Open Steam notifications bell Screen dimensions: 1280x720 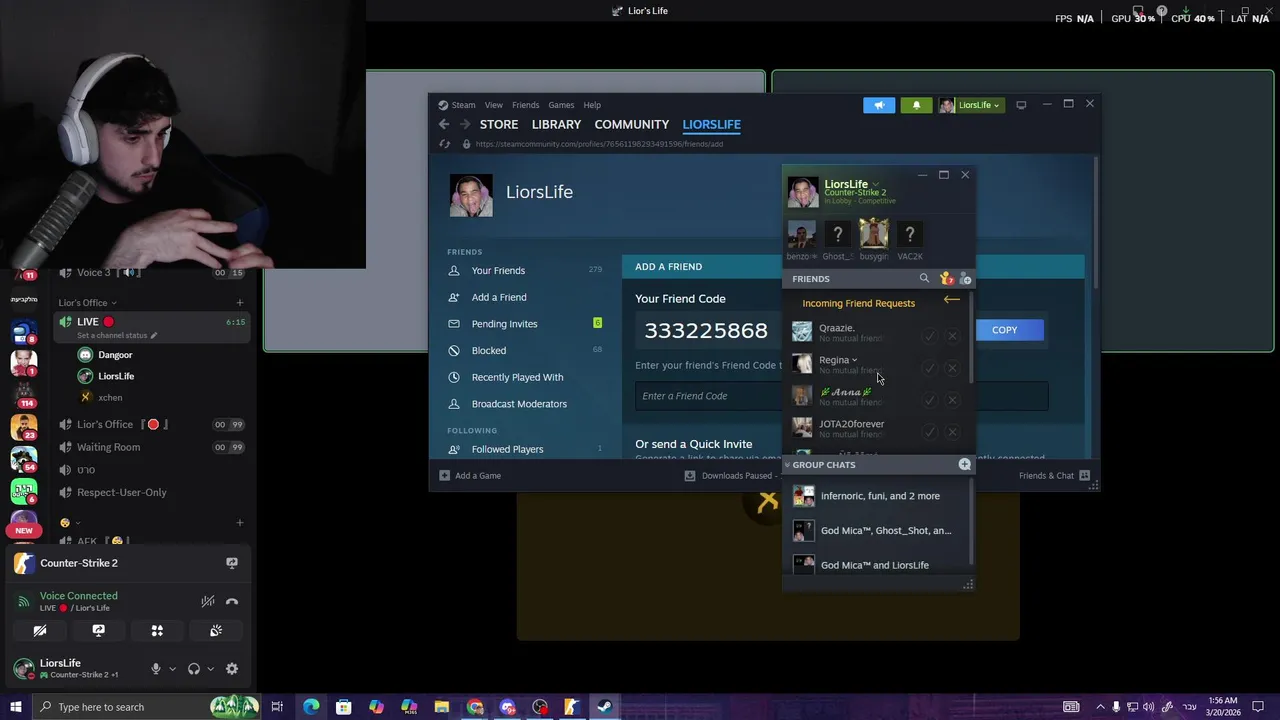[x=916, y=105]
